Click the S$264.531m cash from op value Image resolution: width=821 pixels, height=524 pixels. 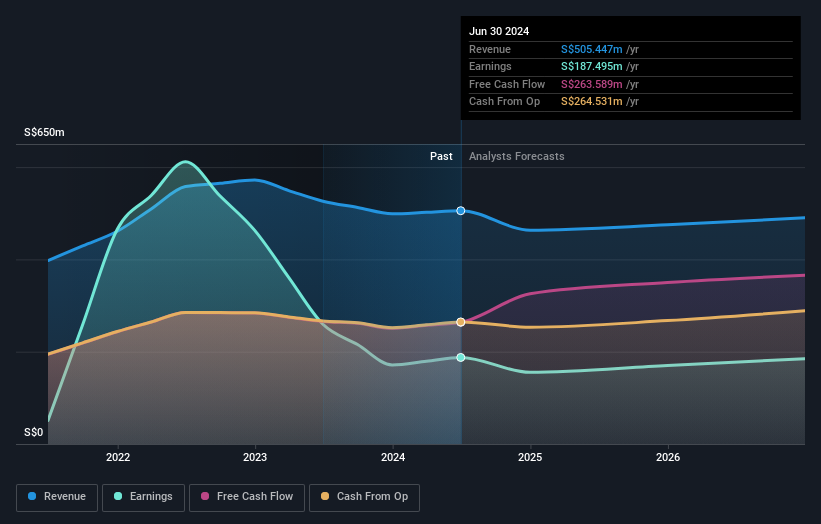tap(592, 102)
